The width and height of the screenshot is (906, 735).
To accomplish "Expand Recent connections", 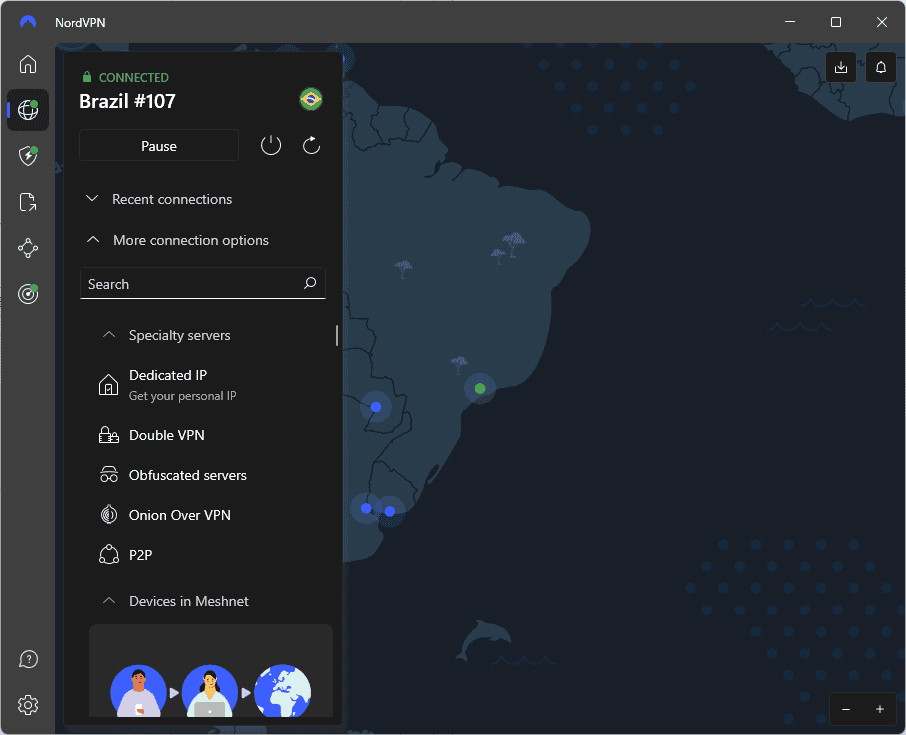I will pyautogui.click(x=159, y=199).
